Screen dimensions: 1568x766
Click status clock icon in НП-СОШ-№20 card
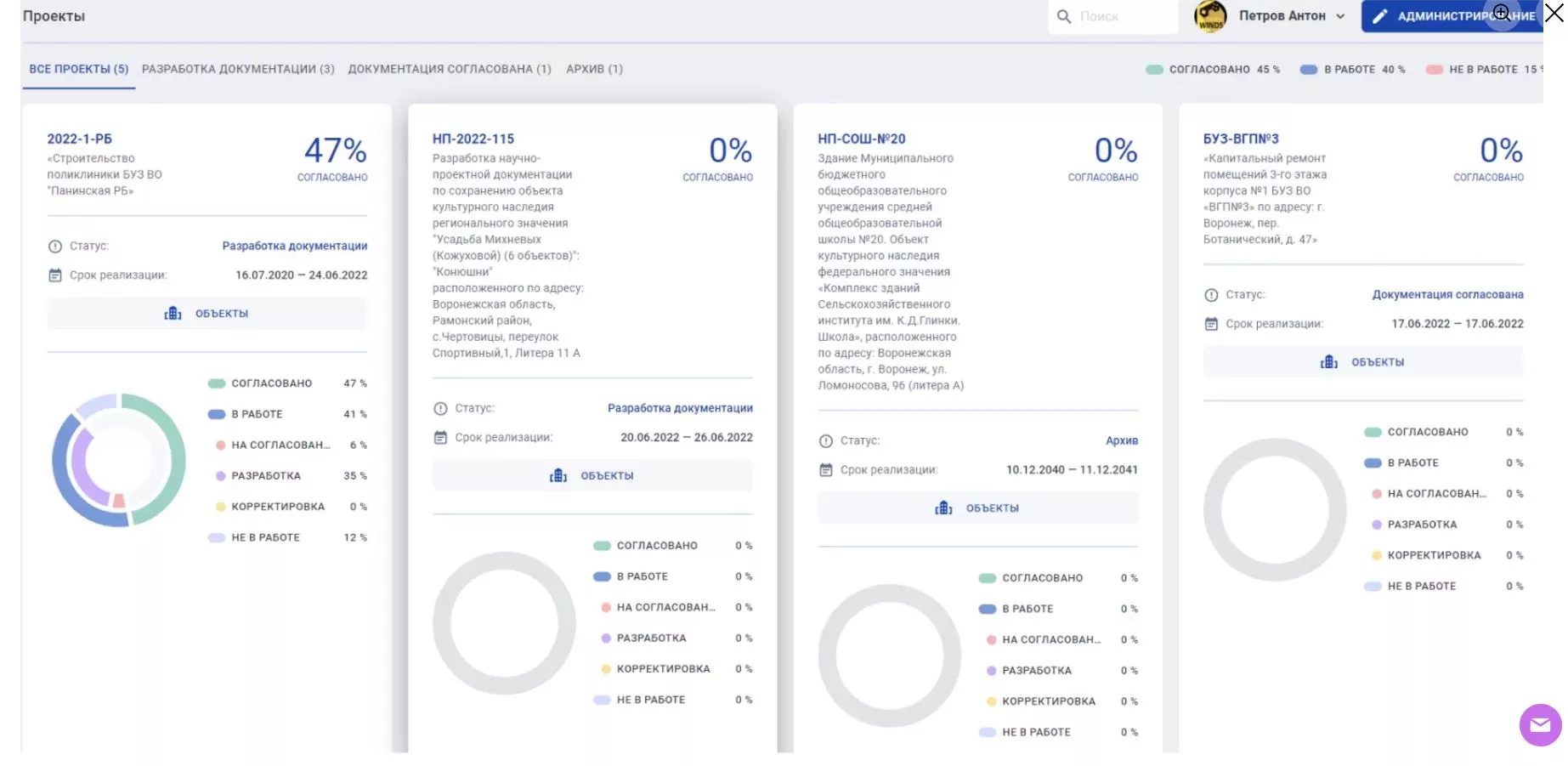point(825,441)
